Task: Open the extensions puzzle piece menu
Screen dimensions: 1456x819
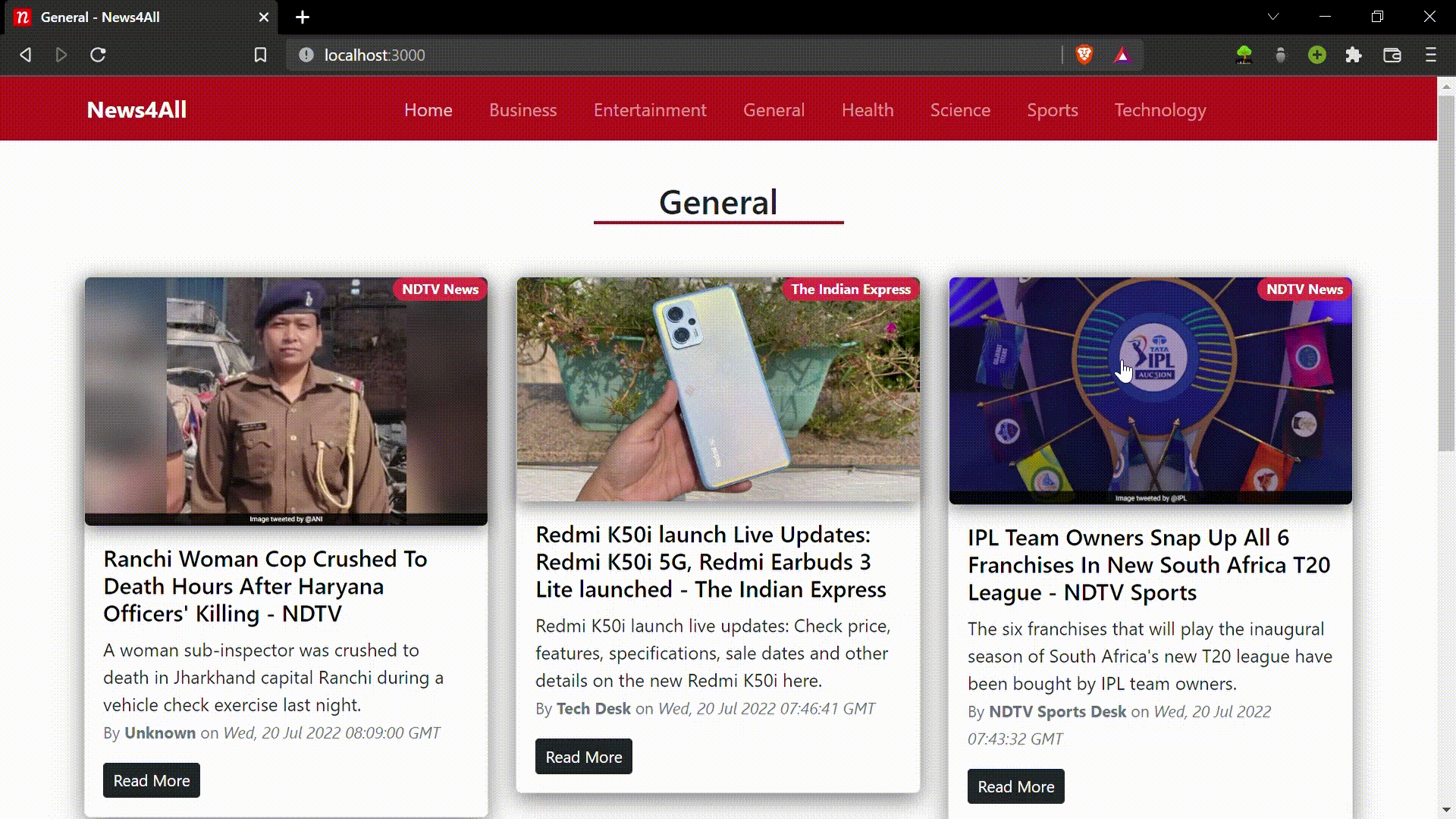Action: (1354, 55)
